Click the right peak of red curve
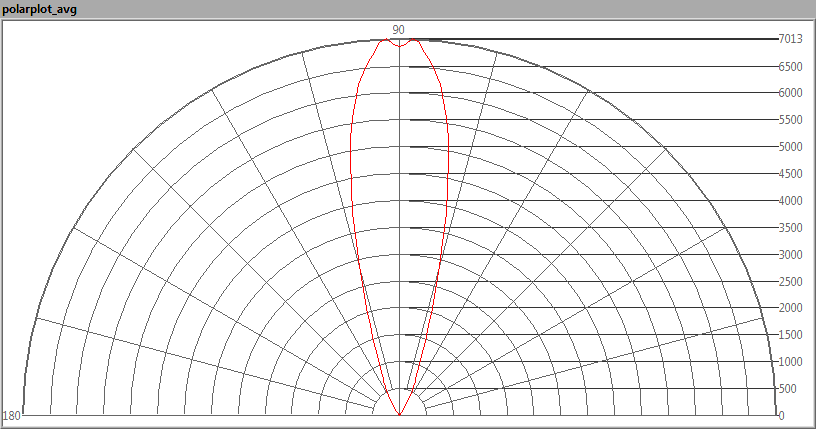 coord(413,40)
